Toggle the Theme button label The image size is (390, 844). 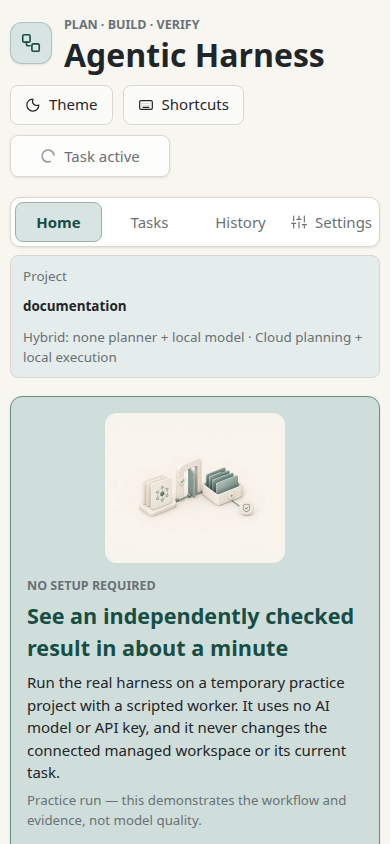tap(73, 105)
